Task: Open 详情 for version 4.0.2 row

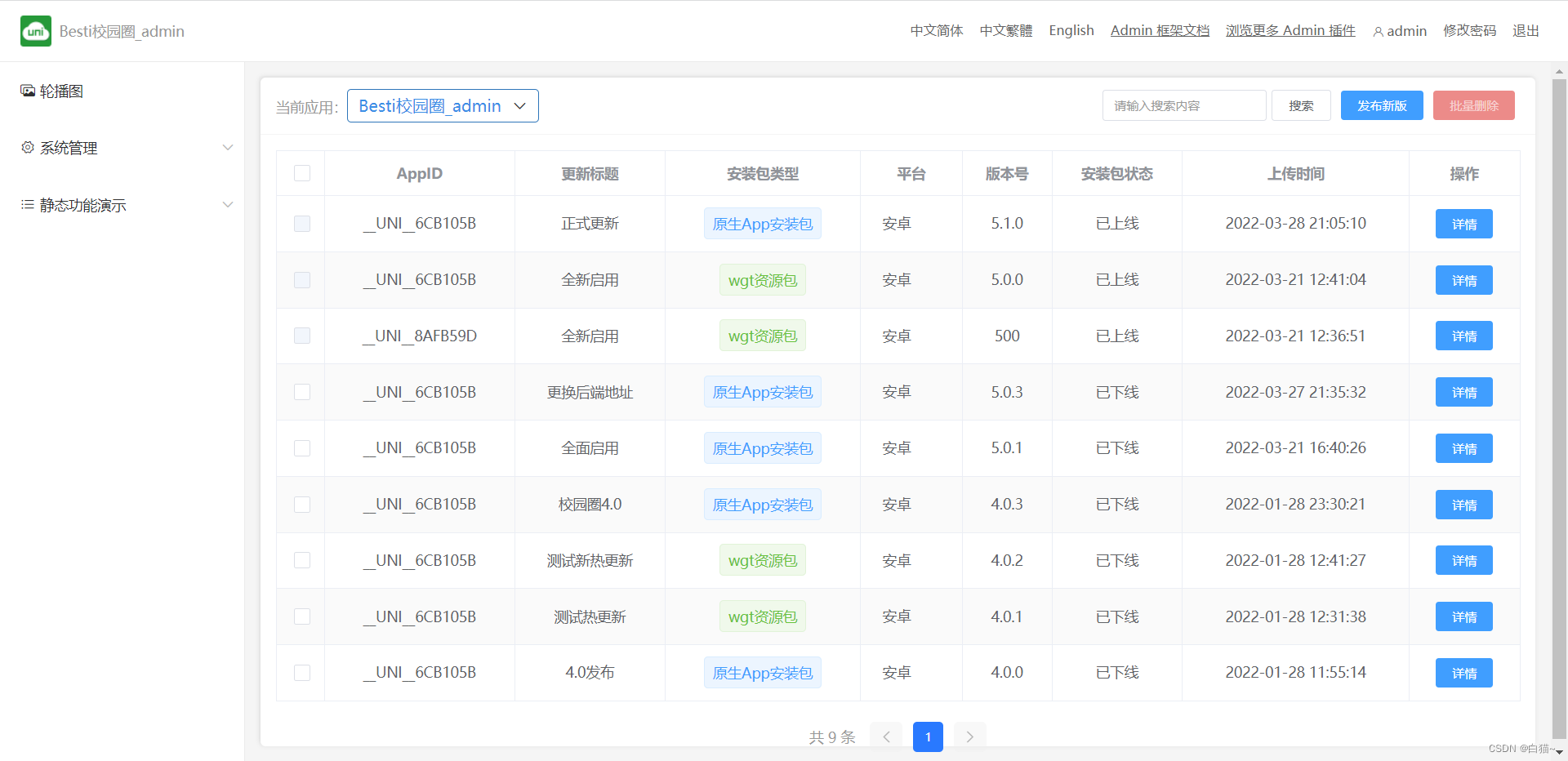Action: [1464, 560]
